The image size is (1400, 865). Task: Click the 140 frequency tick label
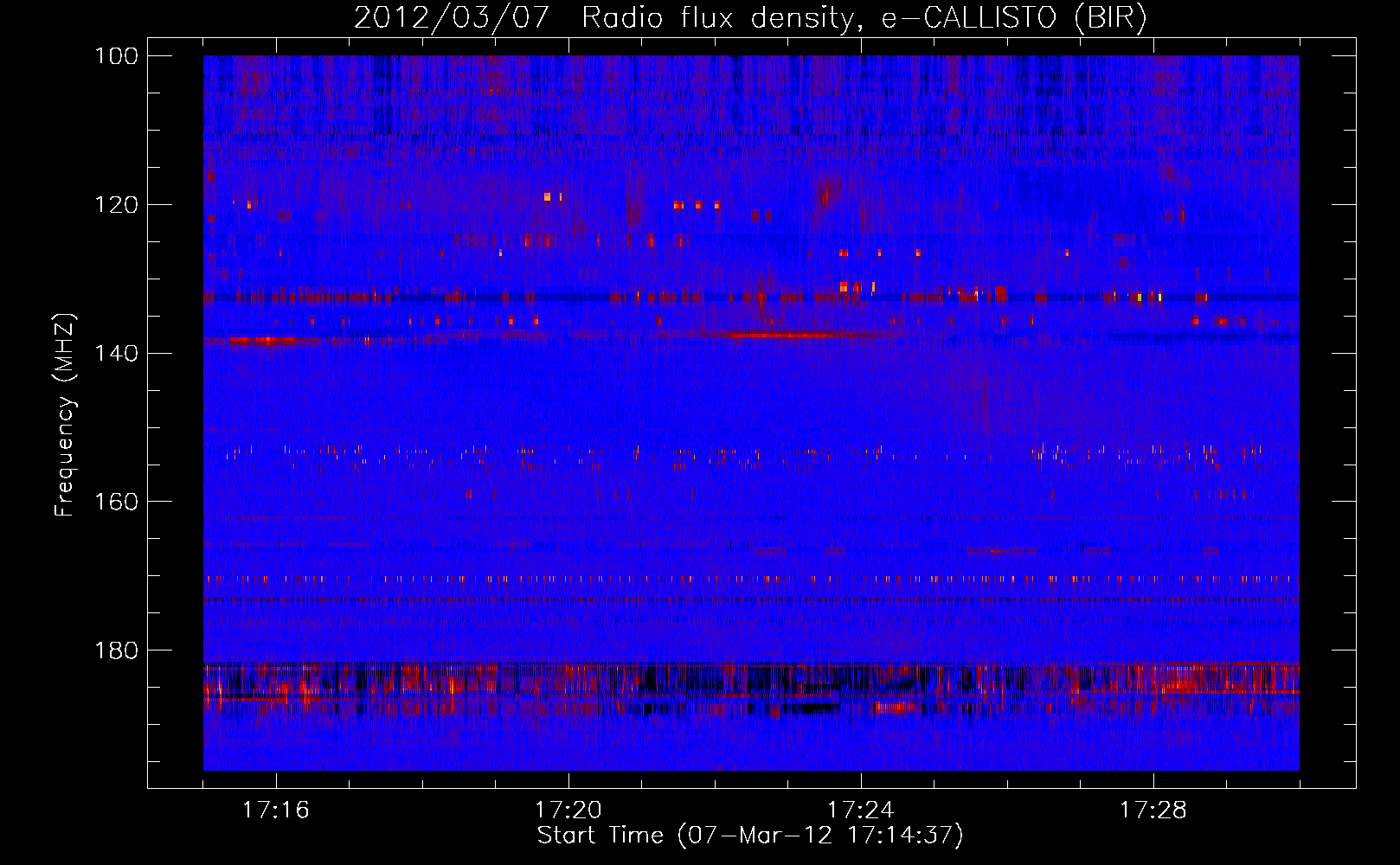coord(116,354)
